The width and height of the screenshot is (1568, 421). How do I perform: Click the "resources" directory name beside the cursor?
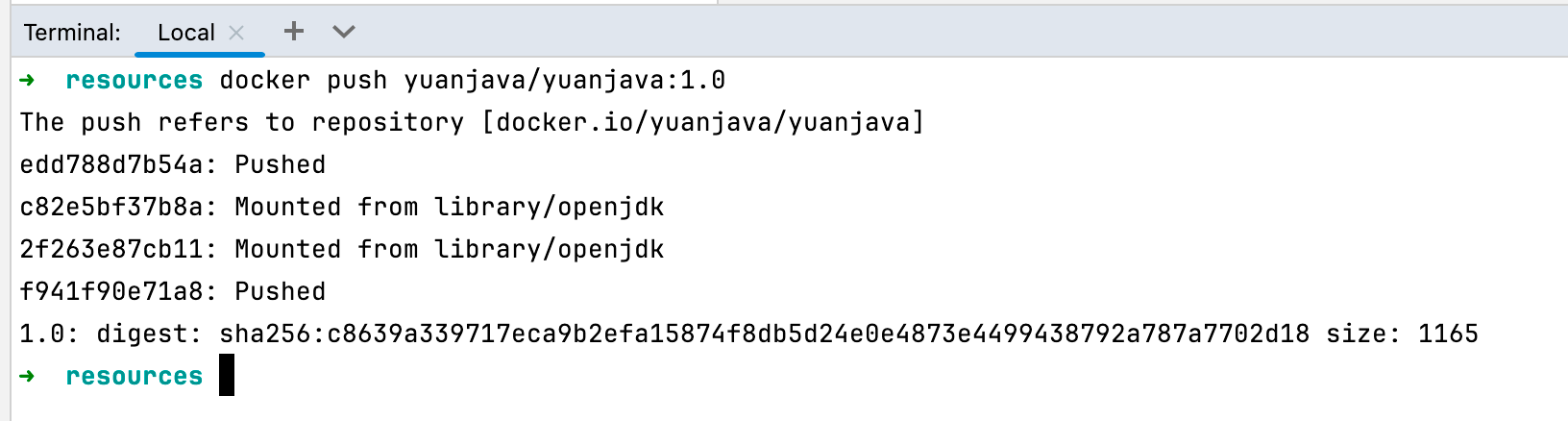134,376
